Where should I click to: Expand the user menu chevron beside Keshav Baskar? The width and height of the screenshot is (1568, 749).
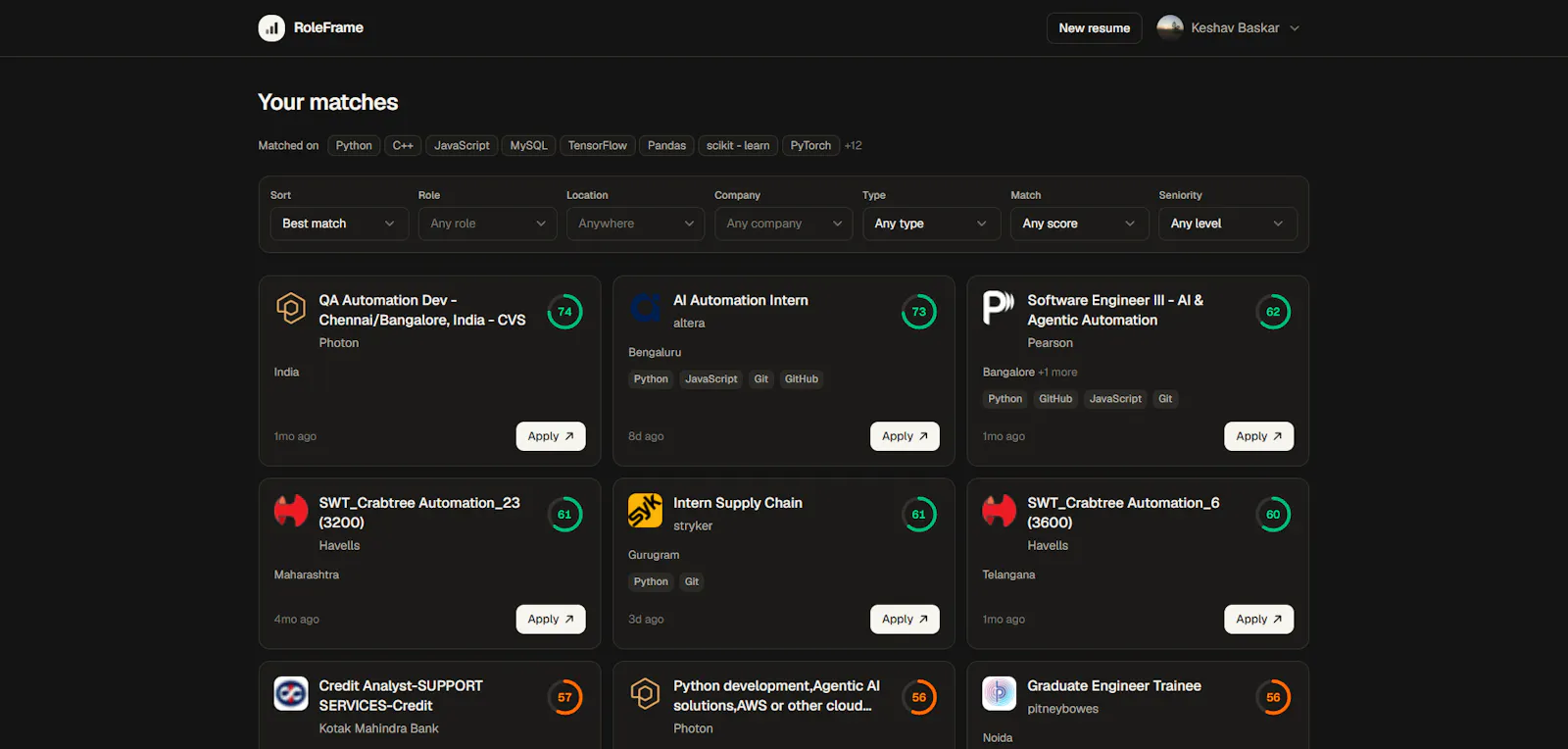click(x=1295, y=28)
